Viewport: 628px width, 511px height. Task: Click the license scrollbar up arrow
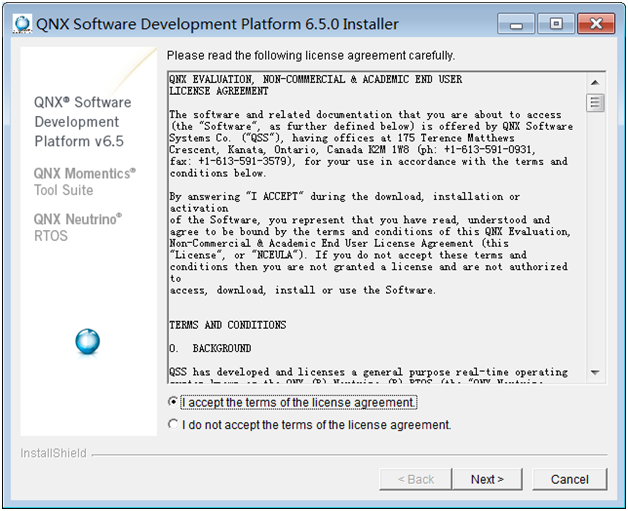[595, 82]
